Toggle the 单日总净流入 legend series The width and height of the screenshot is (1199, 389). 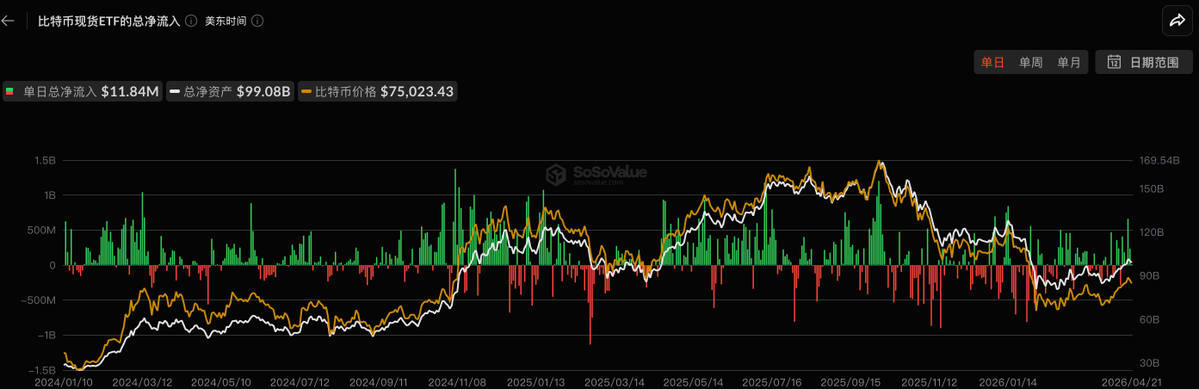point(82,92)
